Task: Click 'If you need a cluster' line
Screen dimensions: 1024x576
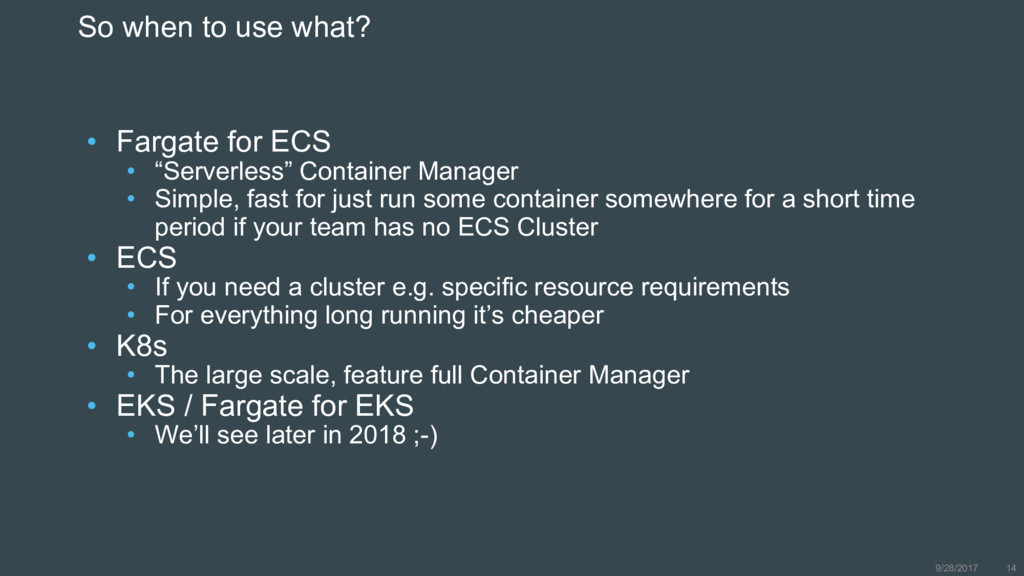Action: [472, 287]
